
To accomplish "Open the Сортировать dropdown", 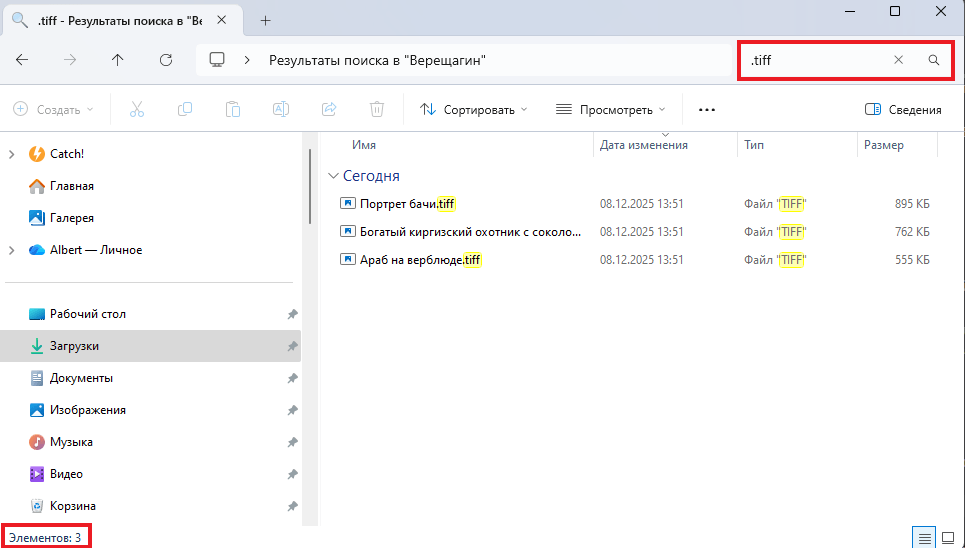I will [473, 110].
